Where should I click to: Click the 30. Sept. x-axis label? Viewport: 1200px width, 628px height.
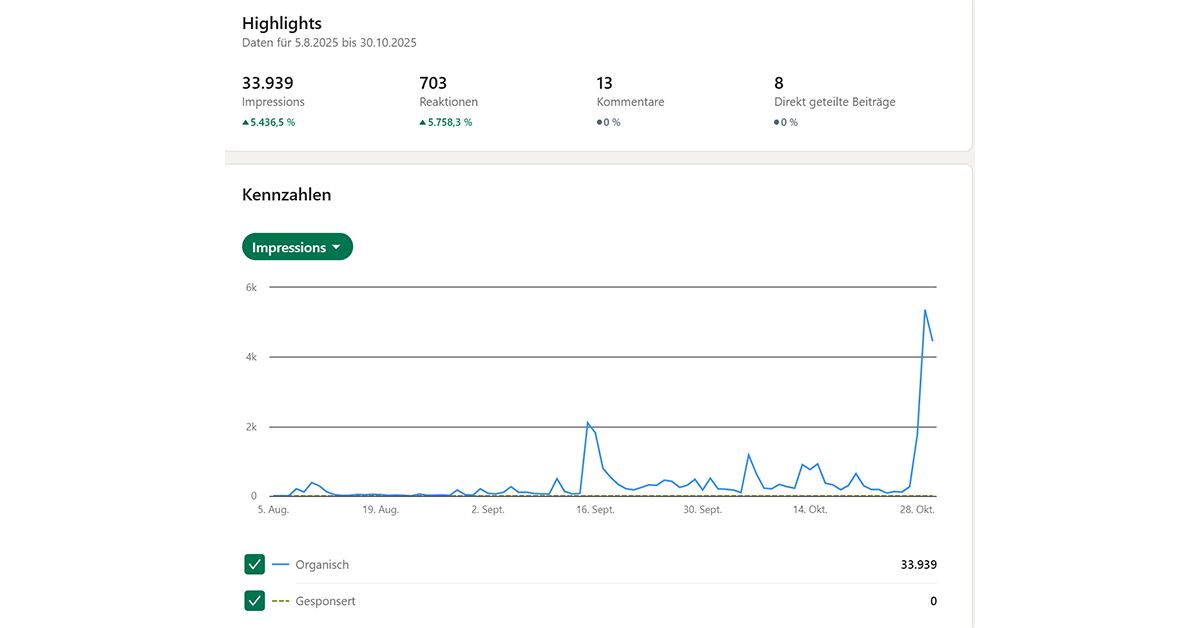click(x=702, y=510)
